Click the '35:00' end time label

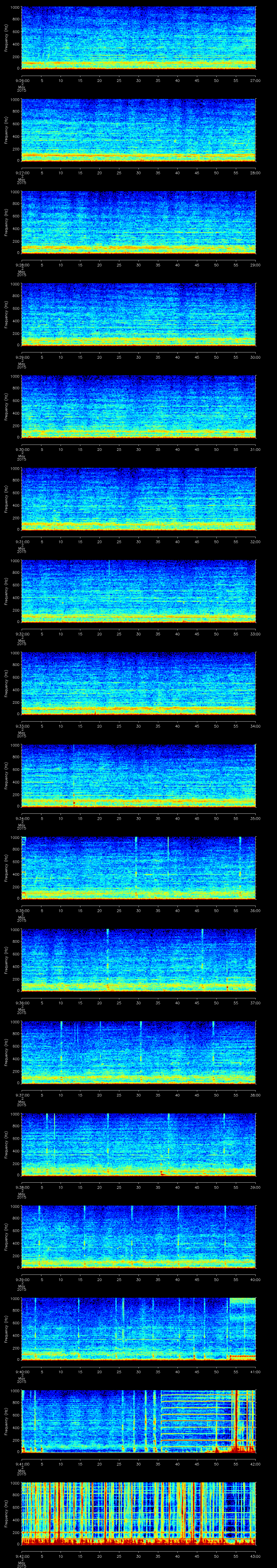coord(255,819)
